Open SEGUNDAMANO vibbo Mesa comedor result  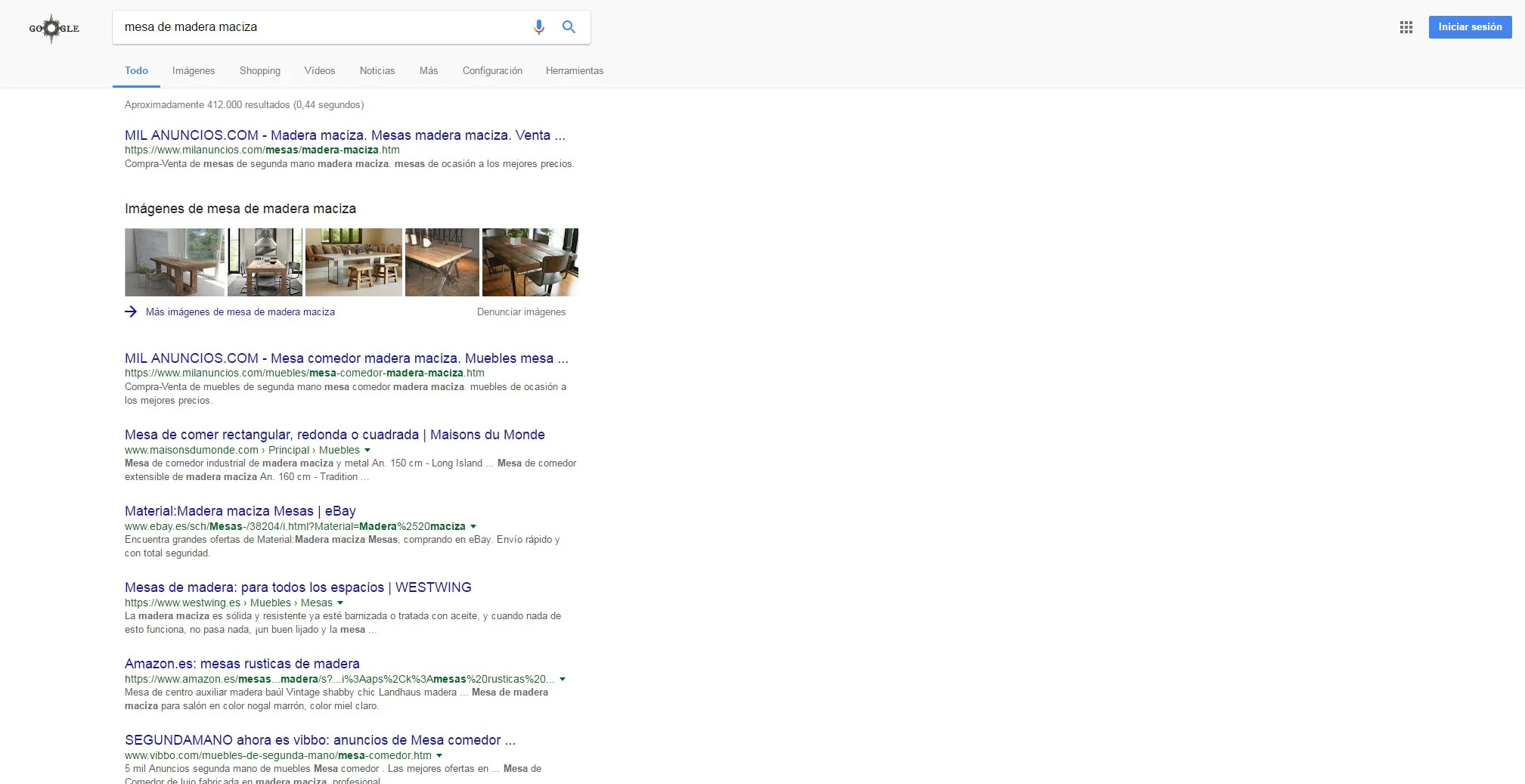(x=320, y=740)
